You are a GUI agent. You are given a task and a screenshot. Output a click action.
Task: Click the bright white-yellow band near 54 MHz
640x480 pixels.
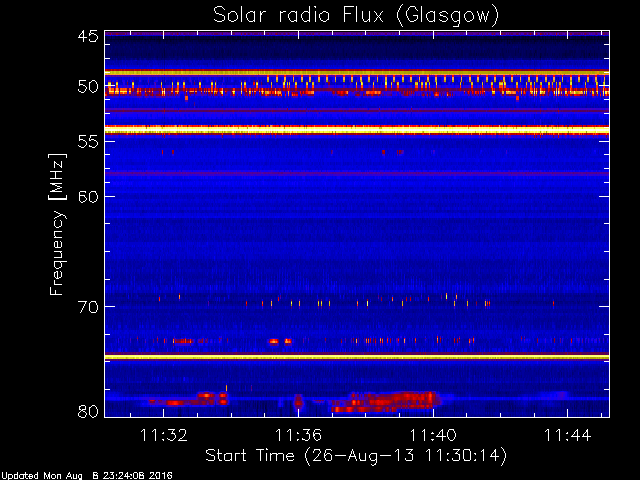pos(357,130)
